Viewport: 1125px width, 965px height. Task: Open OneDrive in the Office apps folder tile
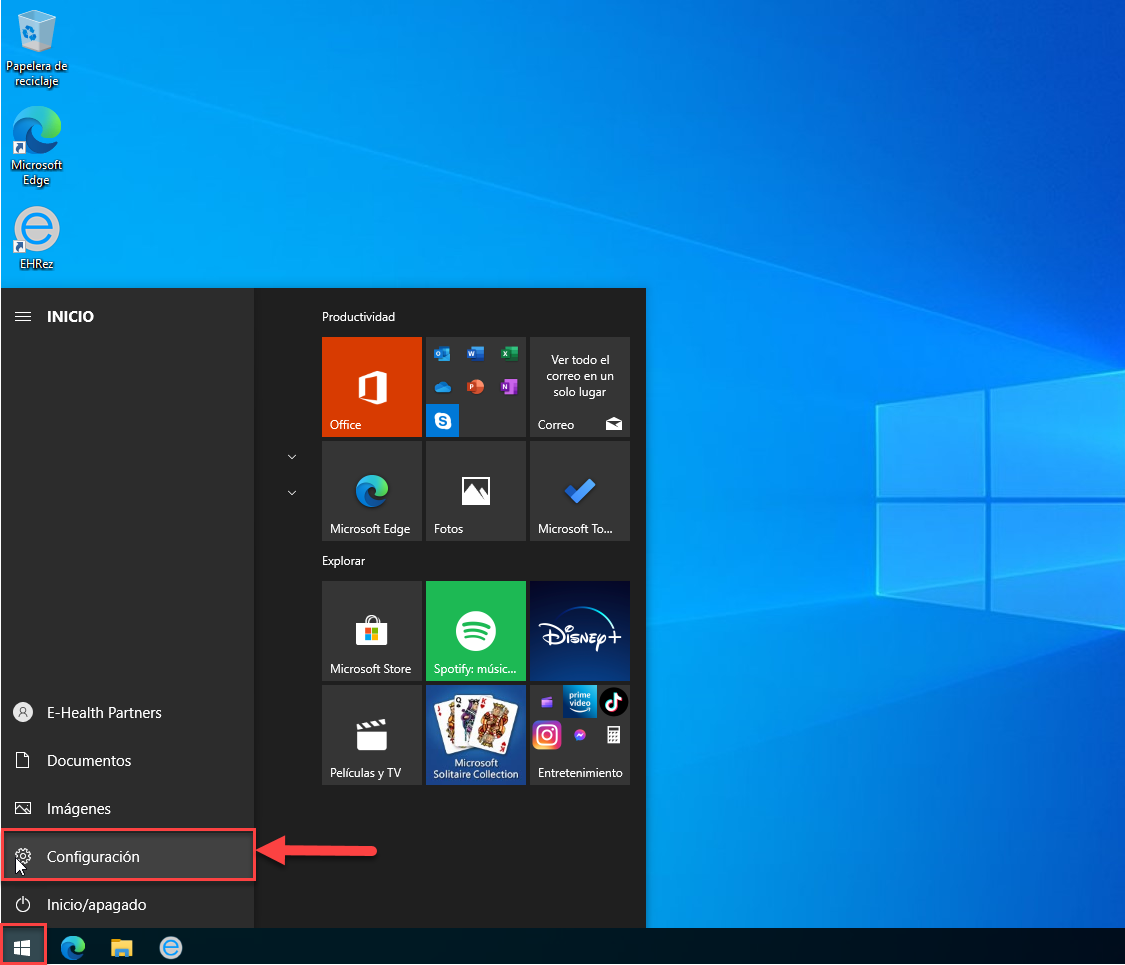[x=443, y=387]
